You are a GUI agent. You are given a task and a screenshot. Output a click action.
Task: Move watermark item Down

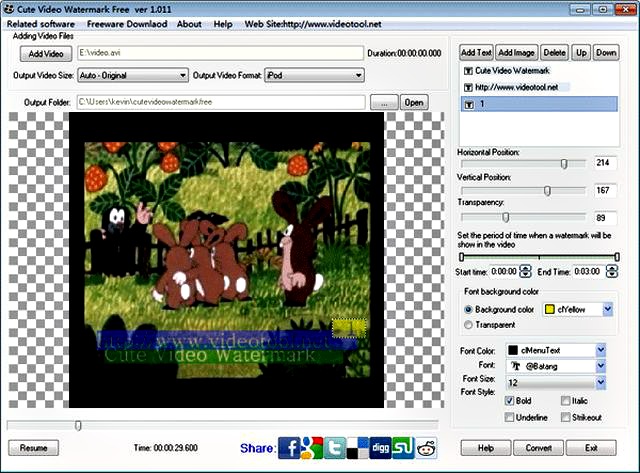point(606,52)
